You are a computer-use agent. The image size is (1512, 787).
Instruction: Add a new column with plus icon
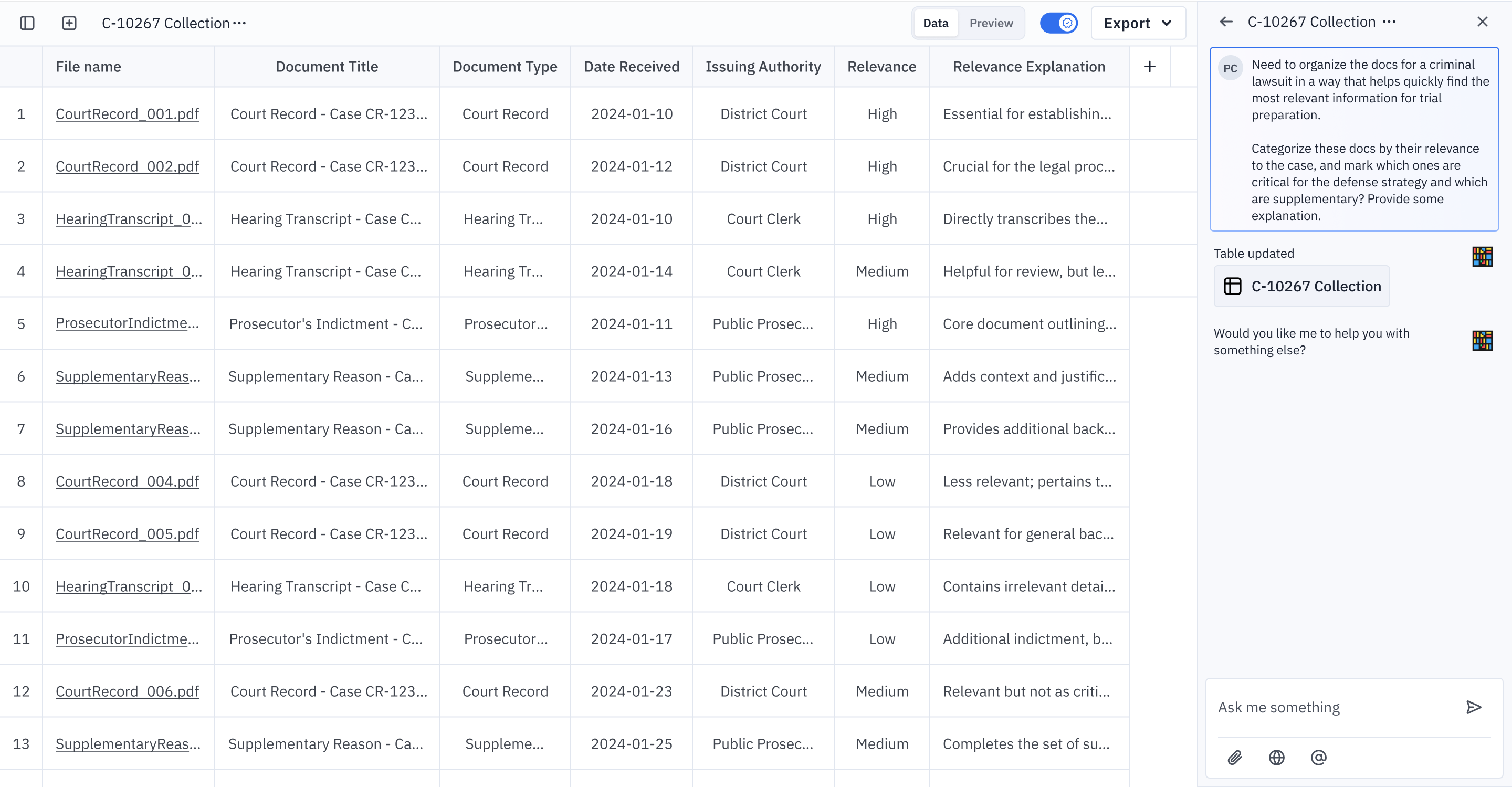[x=1149, y=67]
